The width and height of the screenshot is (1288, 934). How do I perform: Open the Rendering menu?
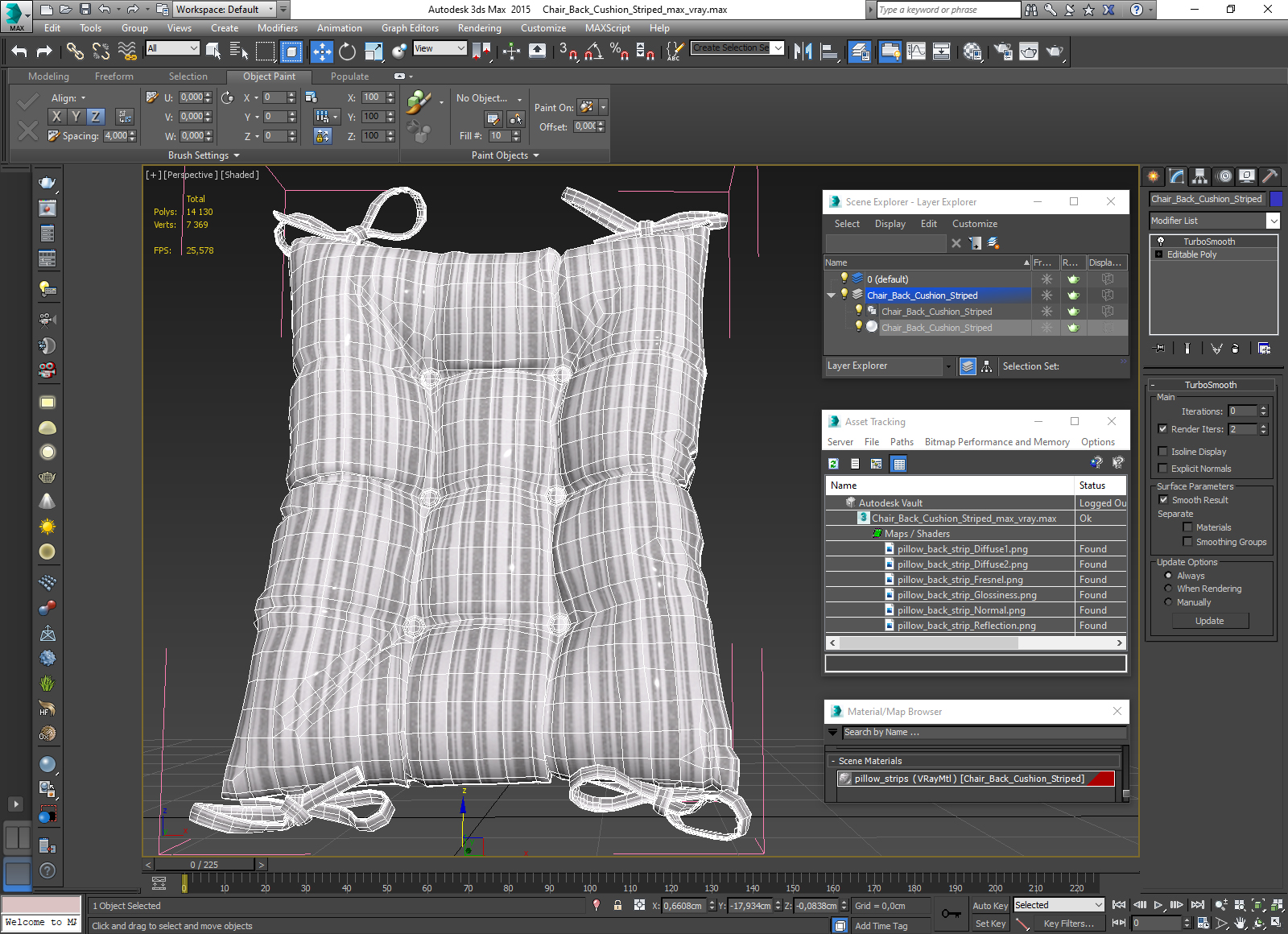coord(479,28)
